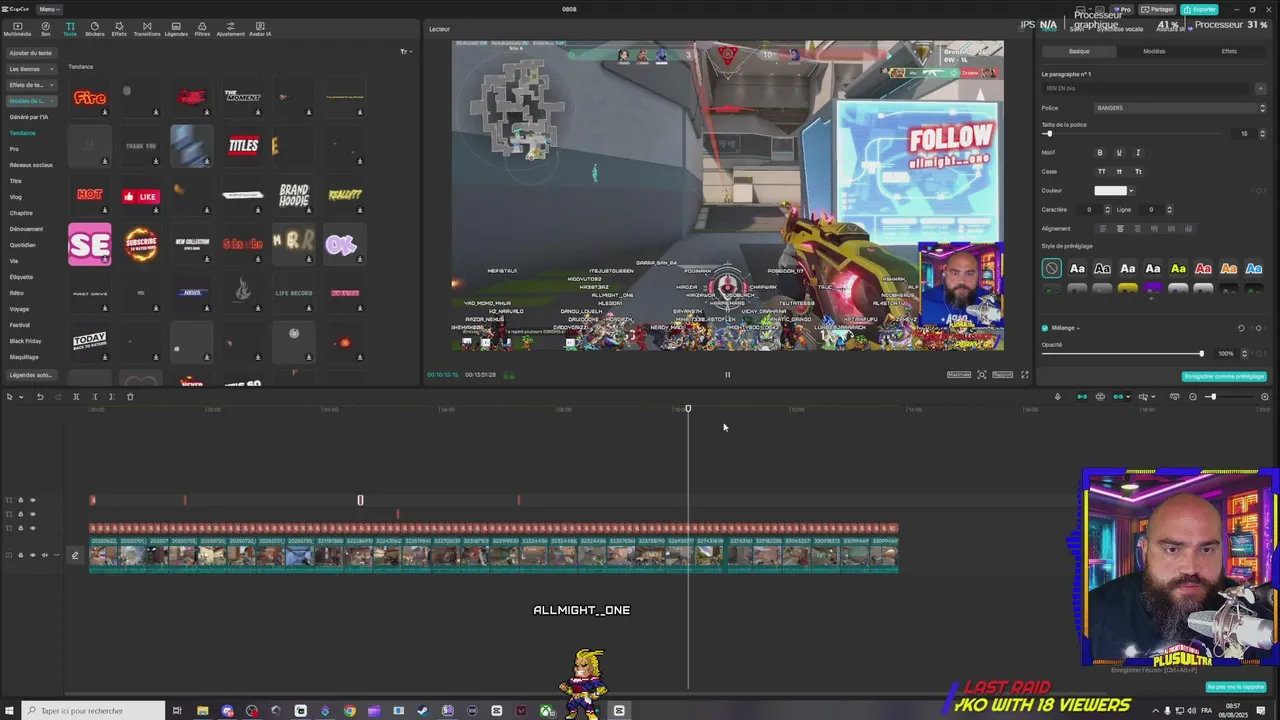
Task: Mute the main video track audio
Action: pyautogui.click(x=44, y=555)
